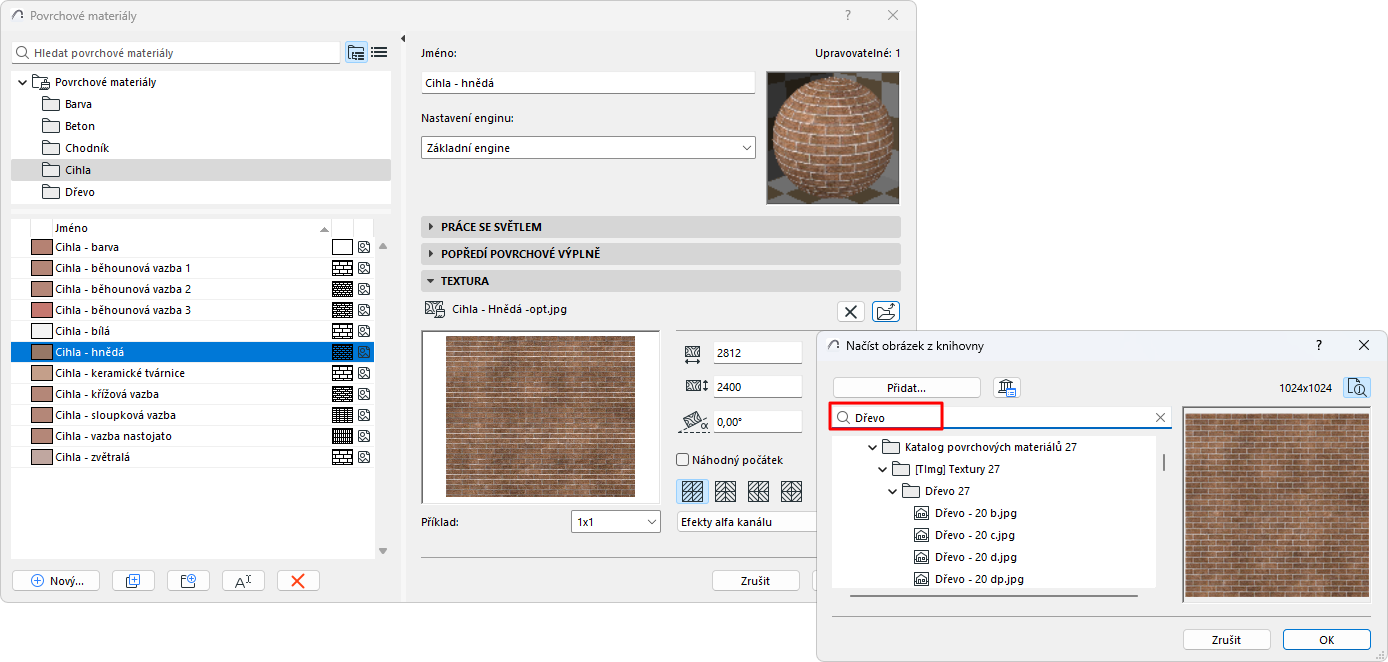
Task: Click Zrušit in Povrchové materiály dialog
Action: (755, 580)
